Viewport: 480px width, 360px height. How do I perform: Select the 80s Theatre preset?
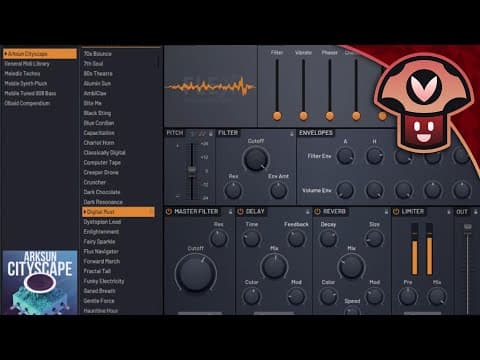click(x=98, y=74)
